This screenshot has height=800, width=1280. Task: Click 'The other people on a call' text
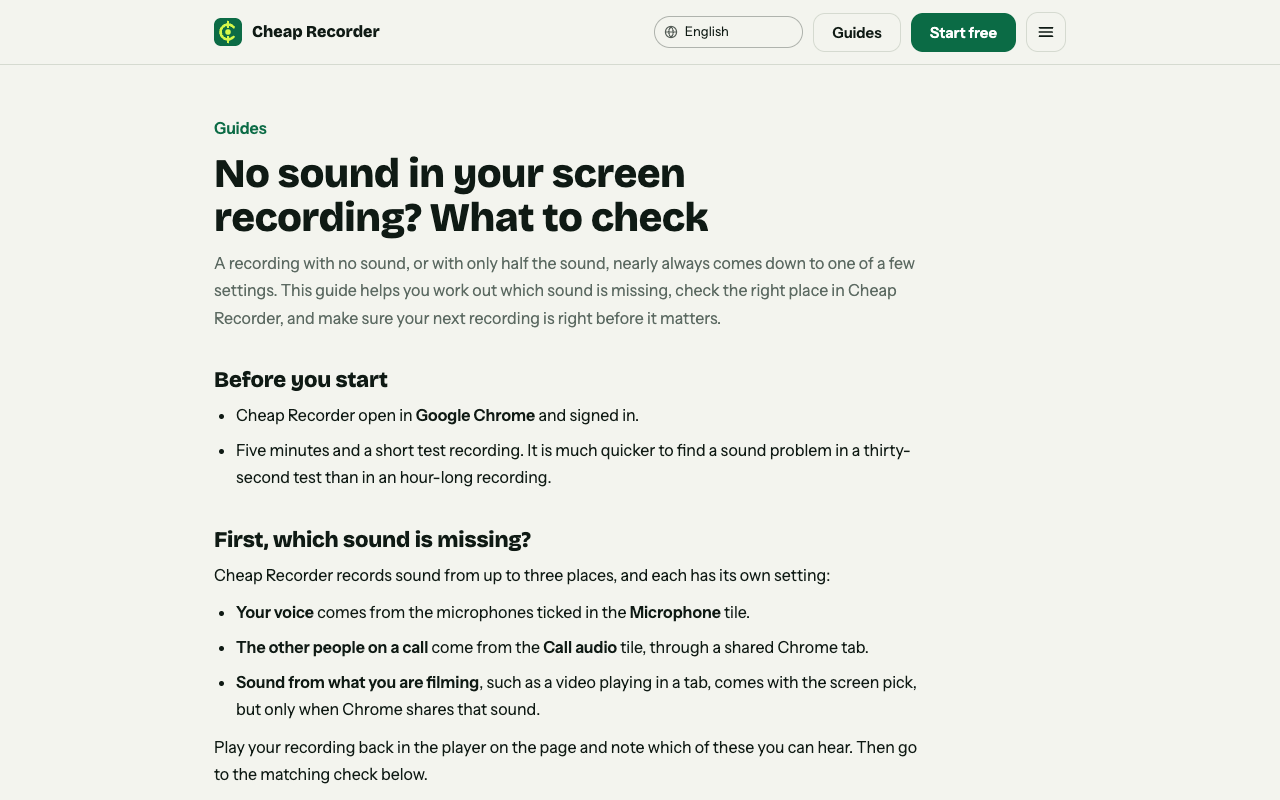pos(332,647)
